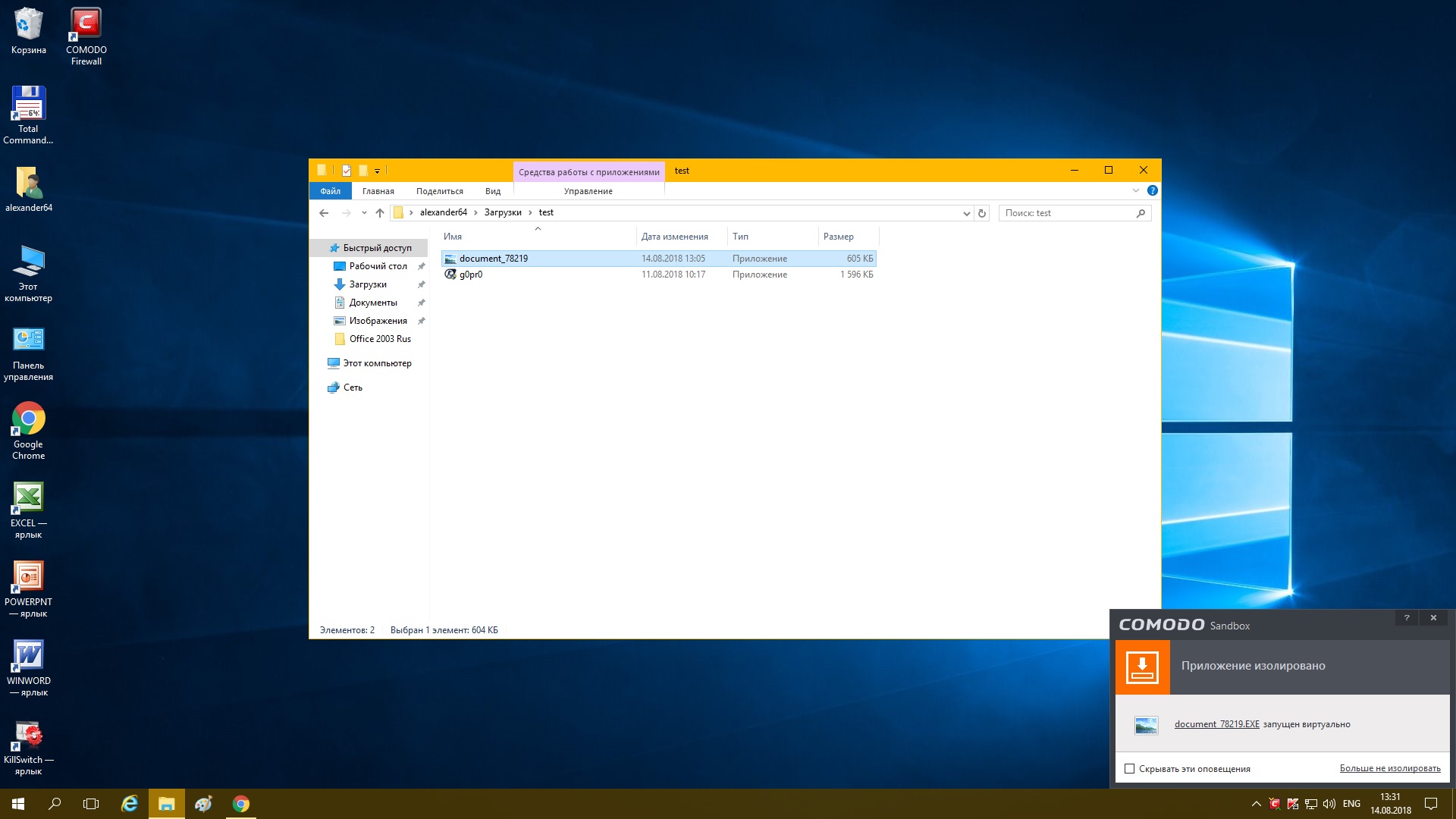1456x819 pixels.
Task: Open the recent locations dropdown arrow
Action: click(364, 213)
